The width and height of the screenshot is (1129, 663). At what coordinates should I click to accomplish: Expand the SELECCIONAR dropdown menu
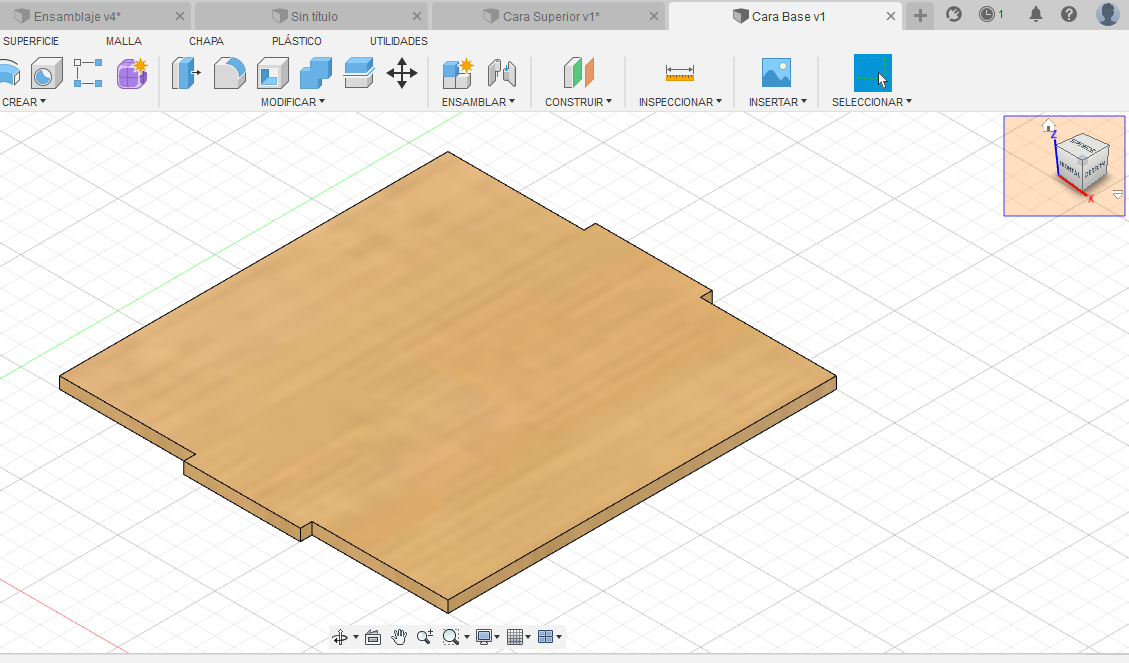[872, 102]
